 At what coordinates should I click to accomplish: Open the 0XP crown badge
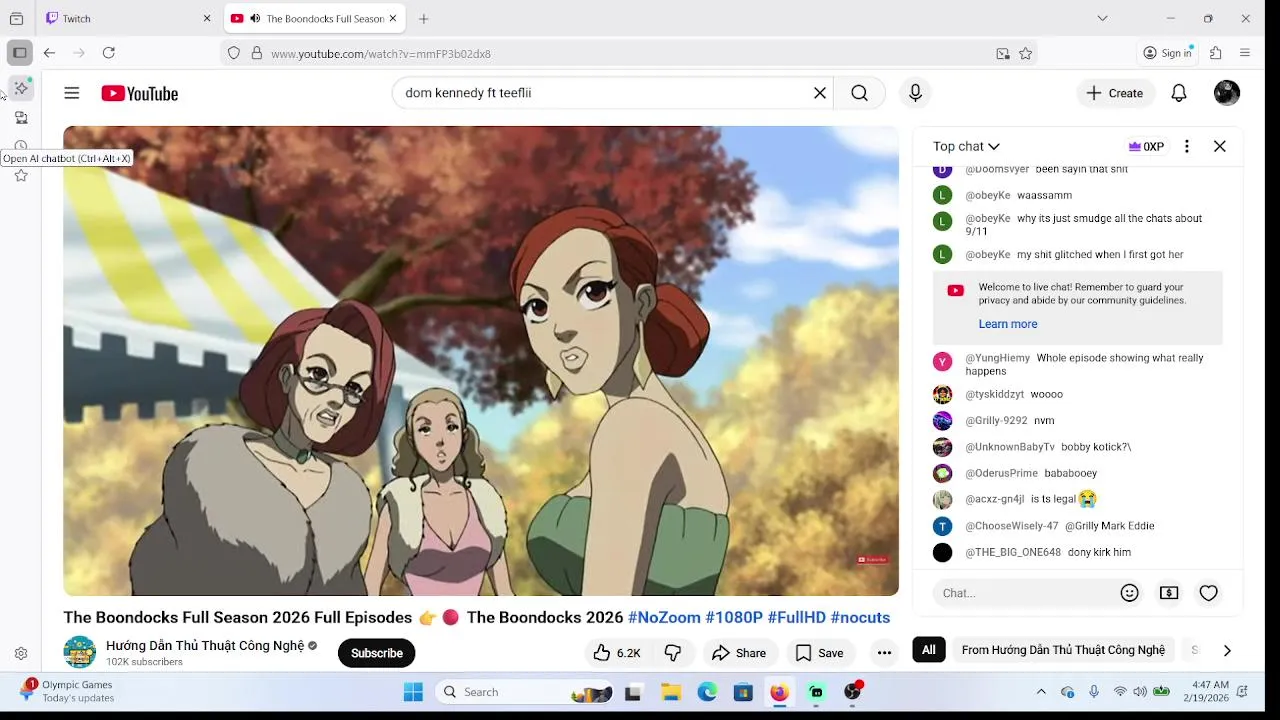tap(1146, 146)
